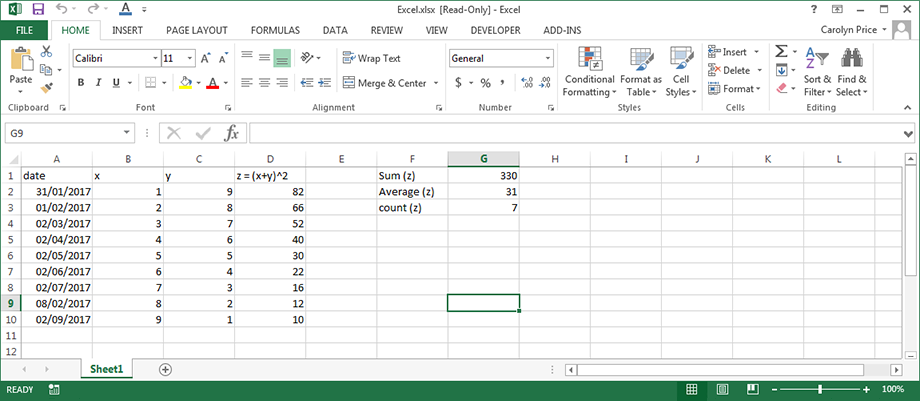Click the zoom slider in status bar
The image size is (920, 401).
tap(821, 389)
